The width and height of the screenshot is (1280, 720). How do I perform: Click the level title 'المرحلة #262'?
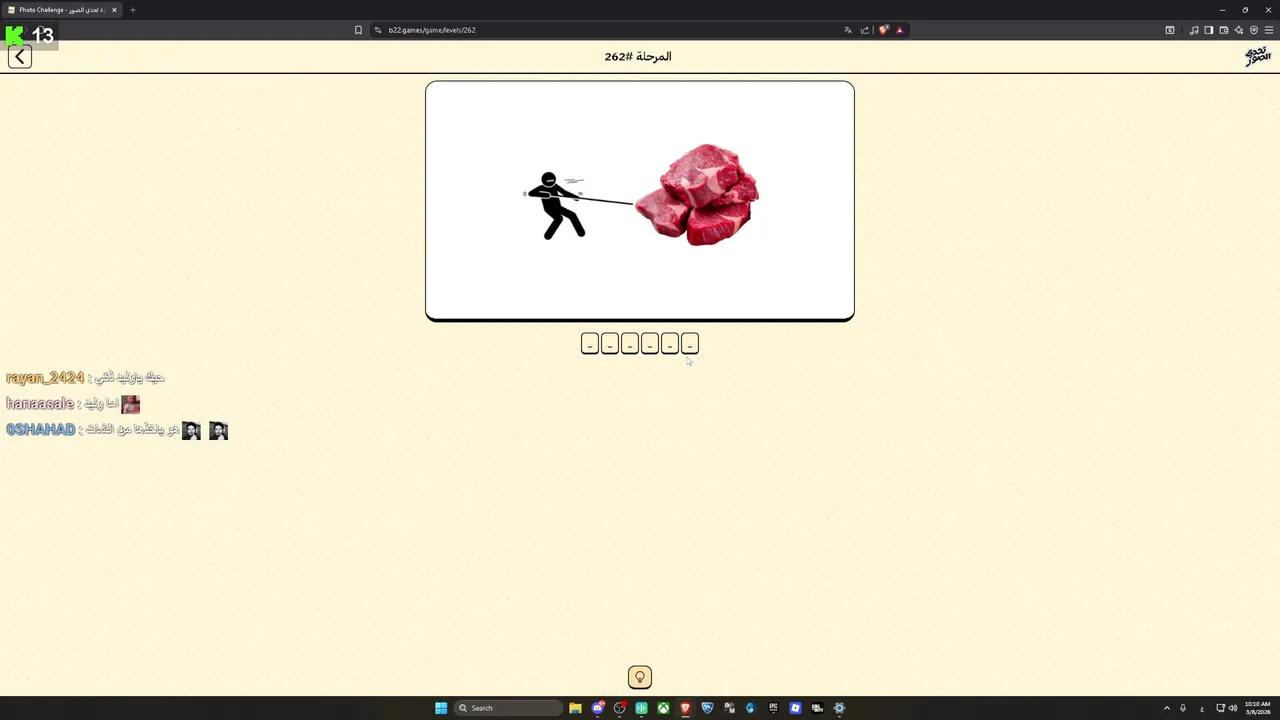[638, 57]
